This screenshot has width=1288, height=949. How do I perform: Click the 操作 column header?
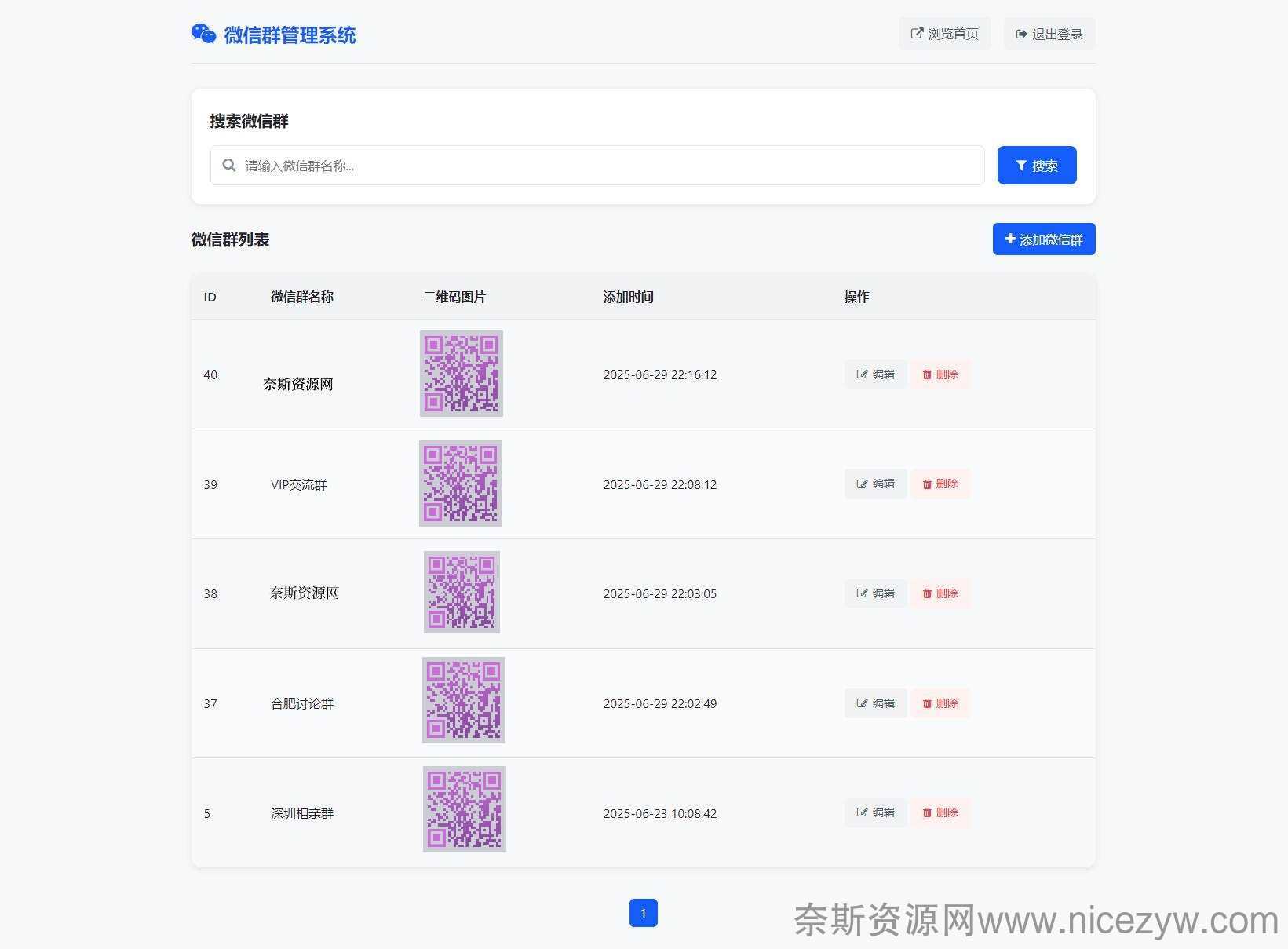(x=856, y=297)
